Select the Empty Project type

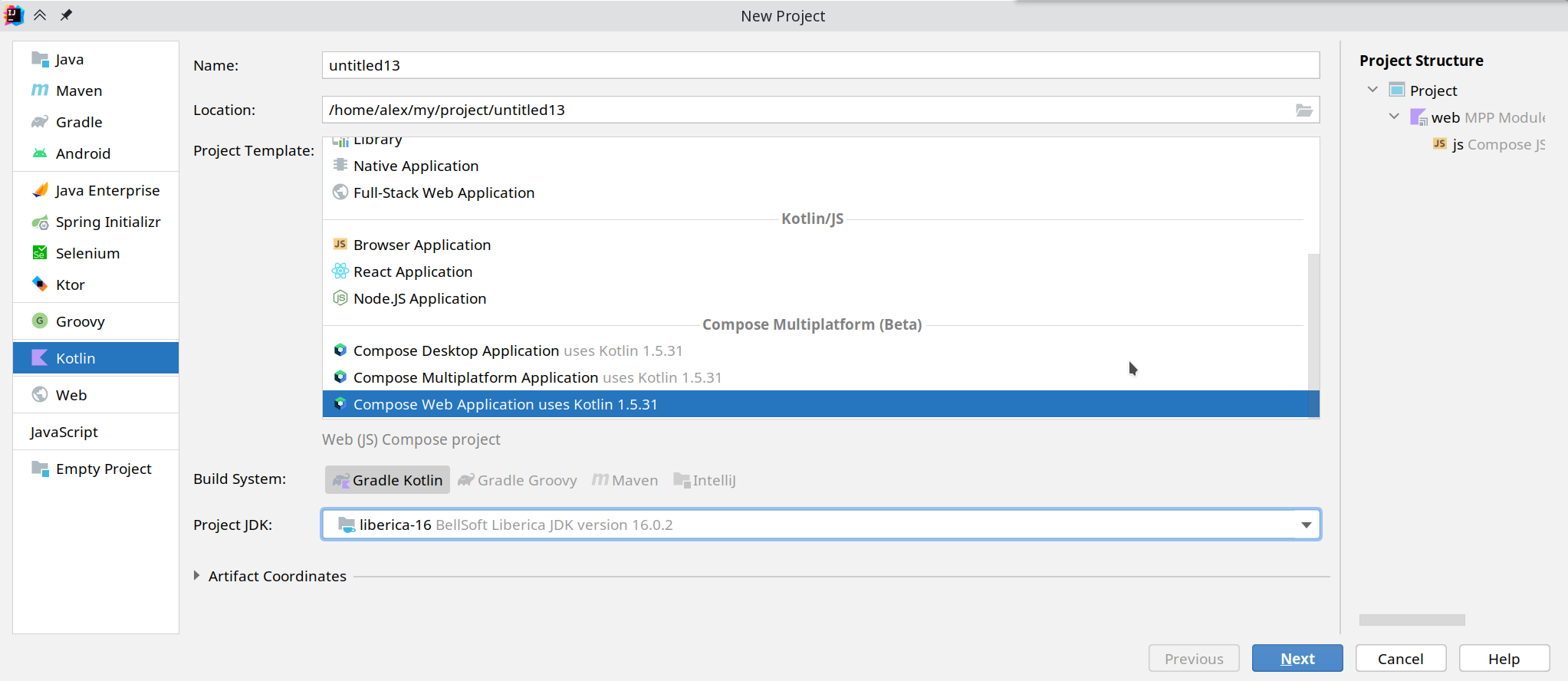click(96, 469)
